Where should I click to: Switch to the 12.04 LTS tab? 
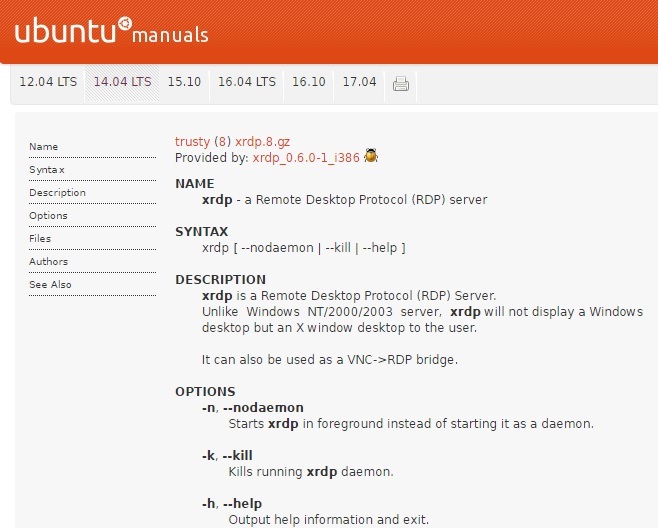pos(48,82)
